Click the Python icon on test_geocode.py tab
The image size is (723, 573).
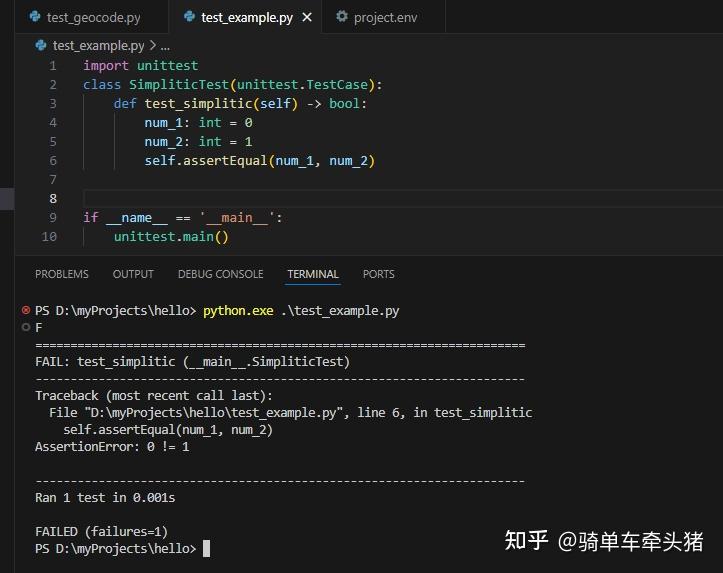(x=35, y=17)
